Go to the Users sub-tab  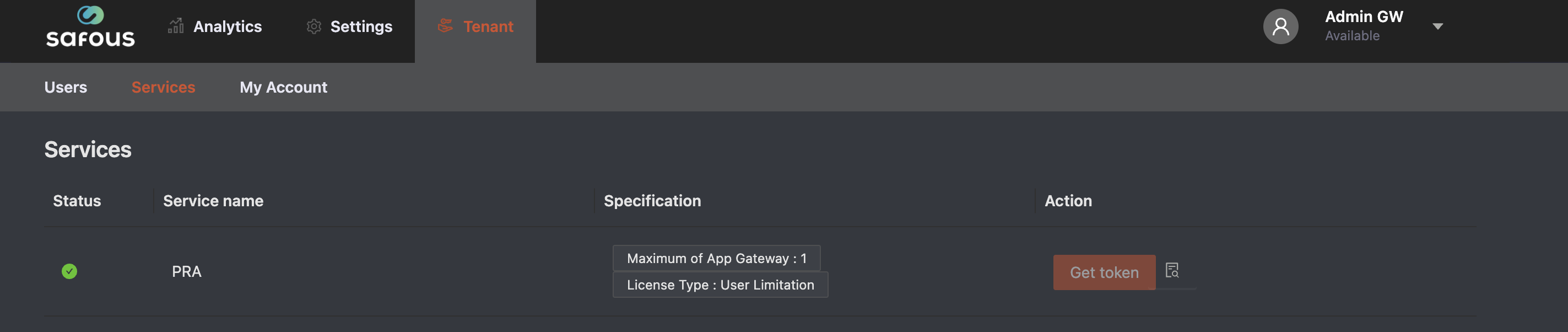(x=66, y=87)
